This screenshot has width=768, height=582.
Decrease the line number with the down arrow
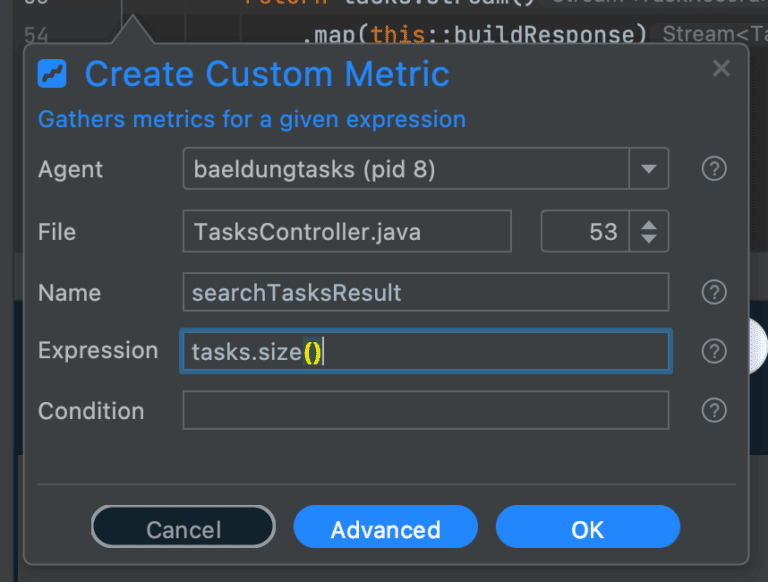(x=649, y=239)
